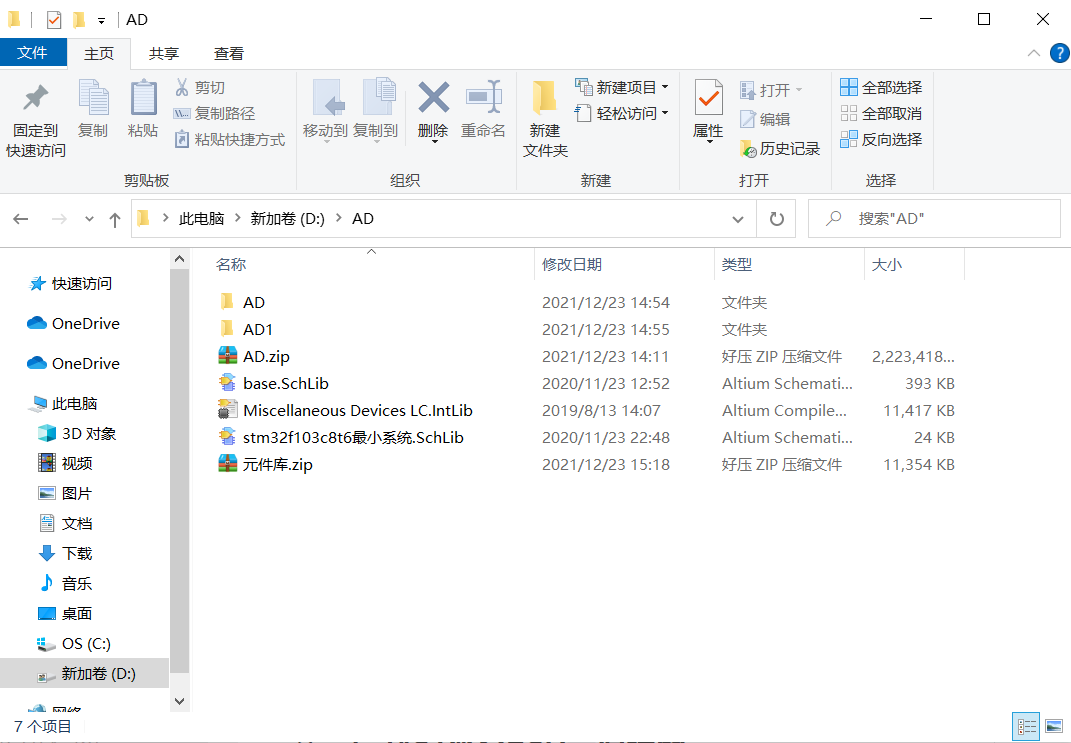Open the New Item (新建项目) dropdown
Screen dimensions: 1071x743
(622, 87)
